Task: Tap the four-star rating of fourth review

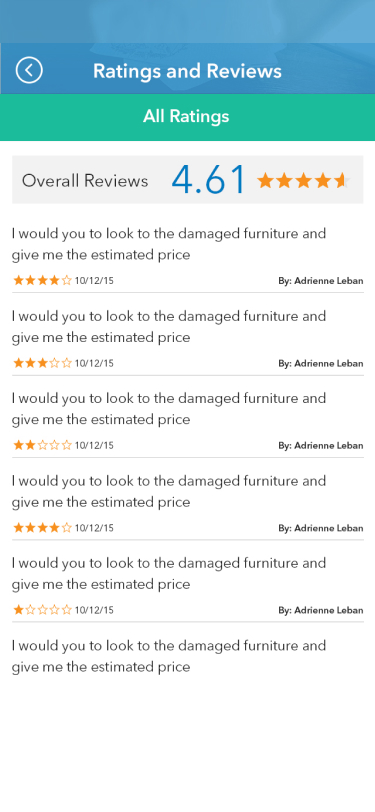Action: [42, 528]
